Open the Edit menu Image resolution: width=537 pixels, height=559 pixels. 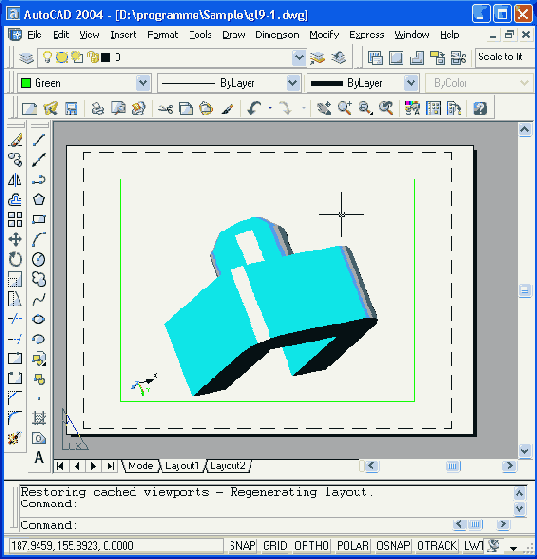[61, 35]
